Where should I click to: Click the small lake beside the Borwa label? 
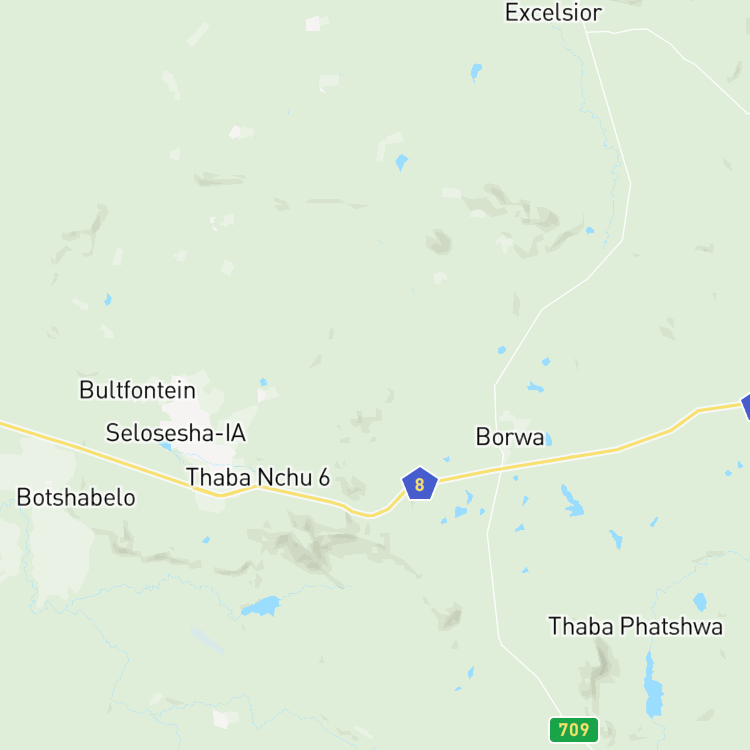coord(548,439)
